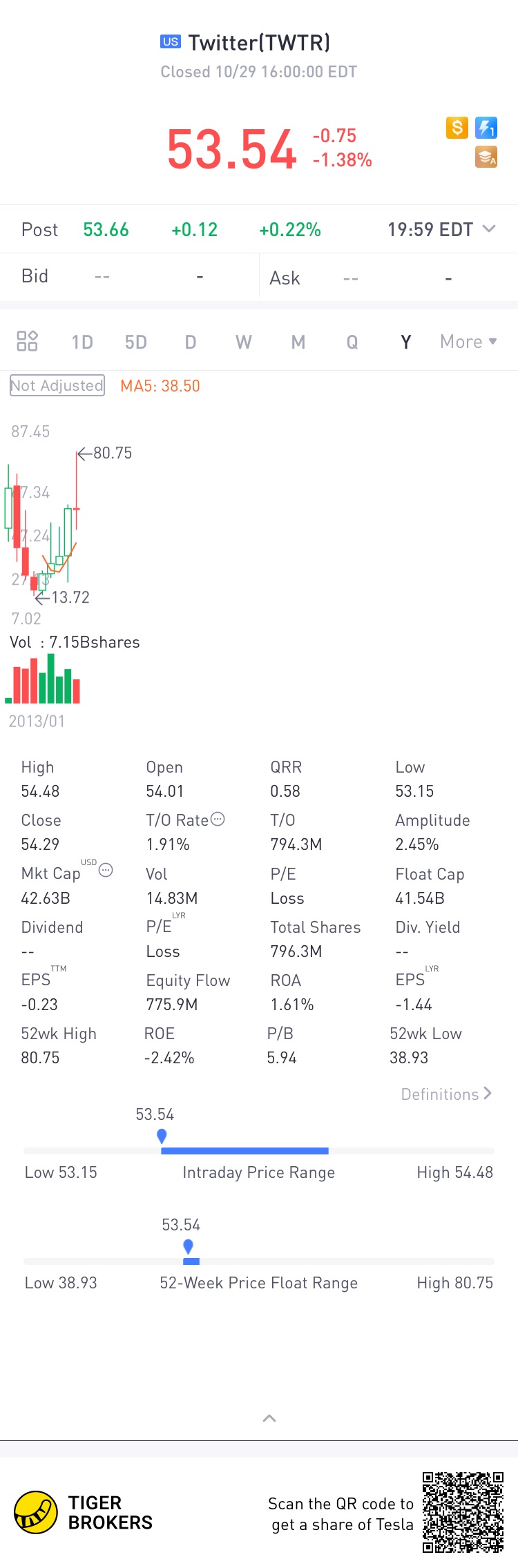This screenshot has width=518, height=1568.
Task: Tap the MA5 indicator label
Action: (x=160, y=386)
